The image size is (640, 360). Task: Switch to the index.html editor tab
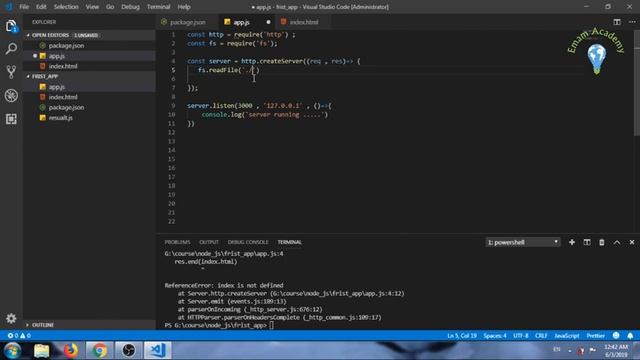(304, 22)
